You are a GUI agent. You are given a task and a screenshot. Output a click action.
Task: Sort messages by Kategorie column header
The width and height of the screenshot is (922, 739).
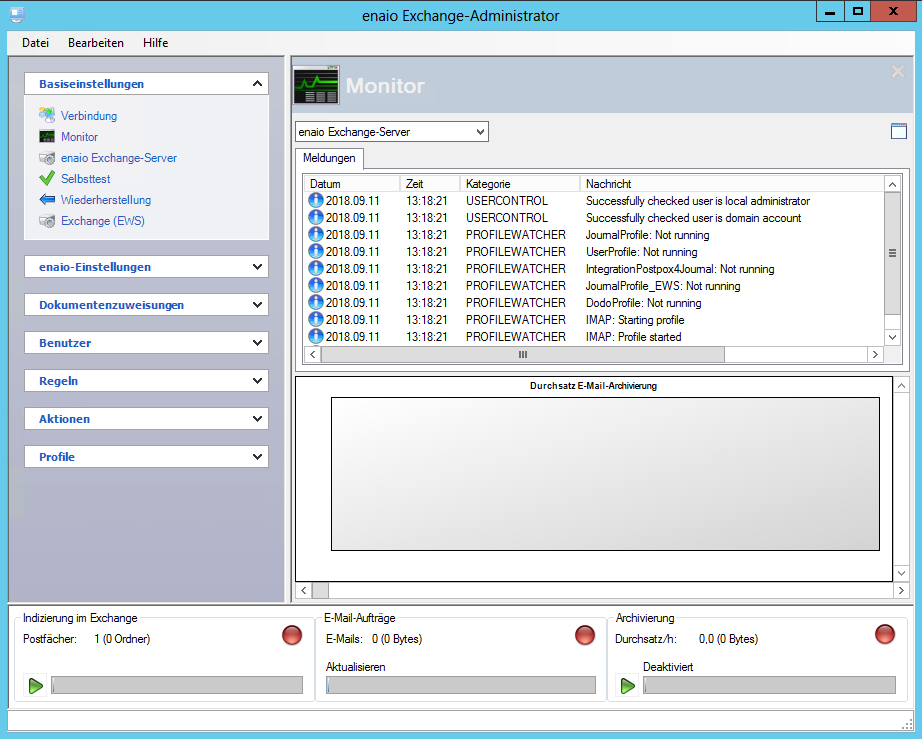click(520, 184)
